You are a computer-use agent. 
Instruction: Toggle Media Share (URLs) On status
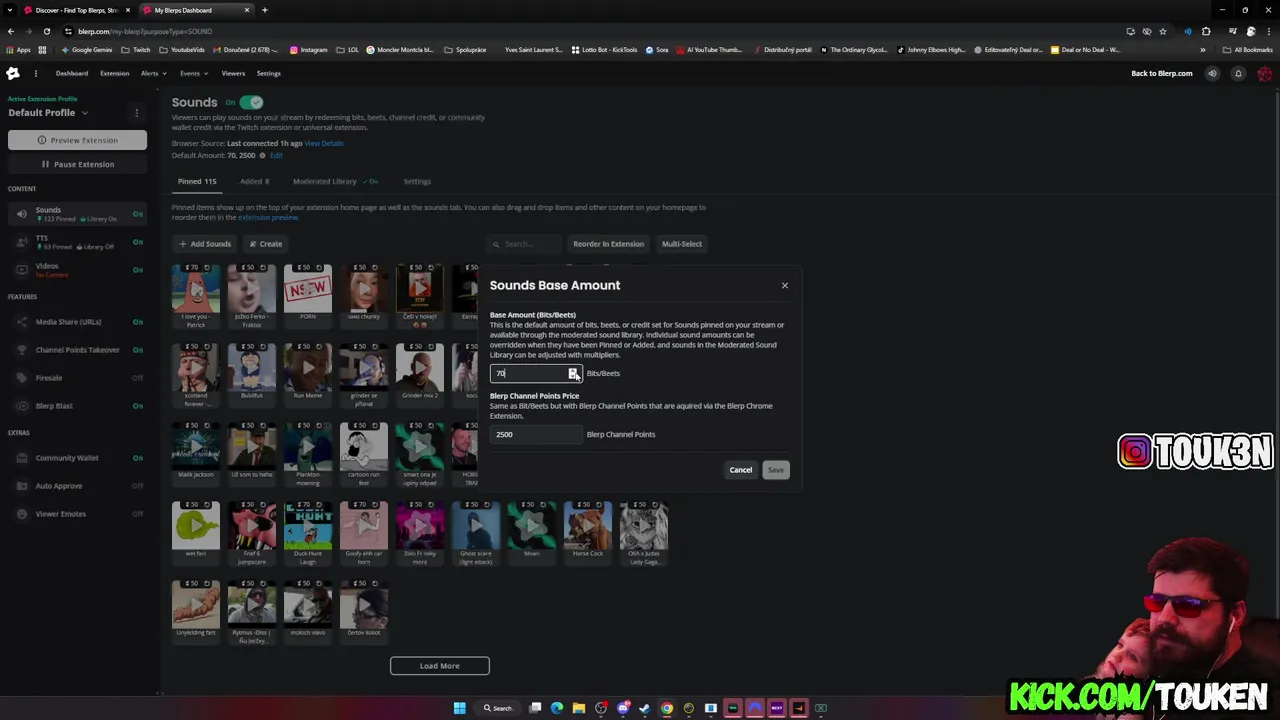click(138, 322)
